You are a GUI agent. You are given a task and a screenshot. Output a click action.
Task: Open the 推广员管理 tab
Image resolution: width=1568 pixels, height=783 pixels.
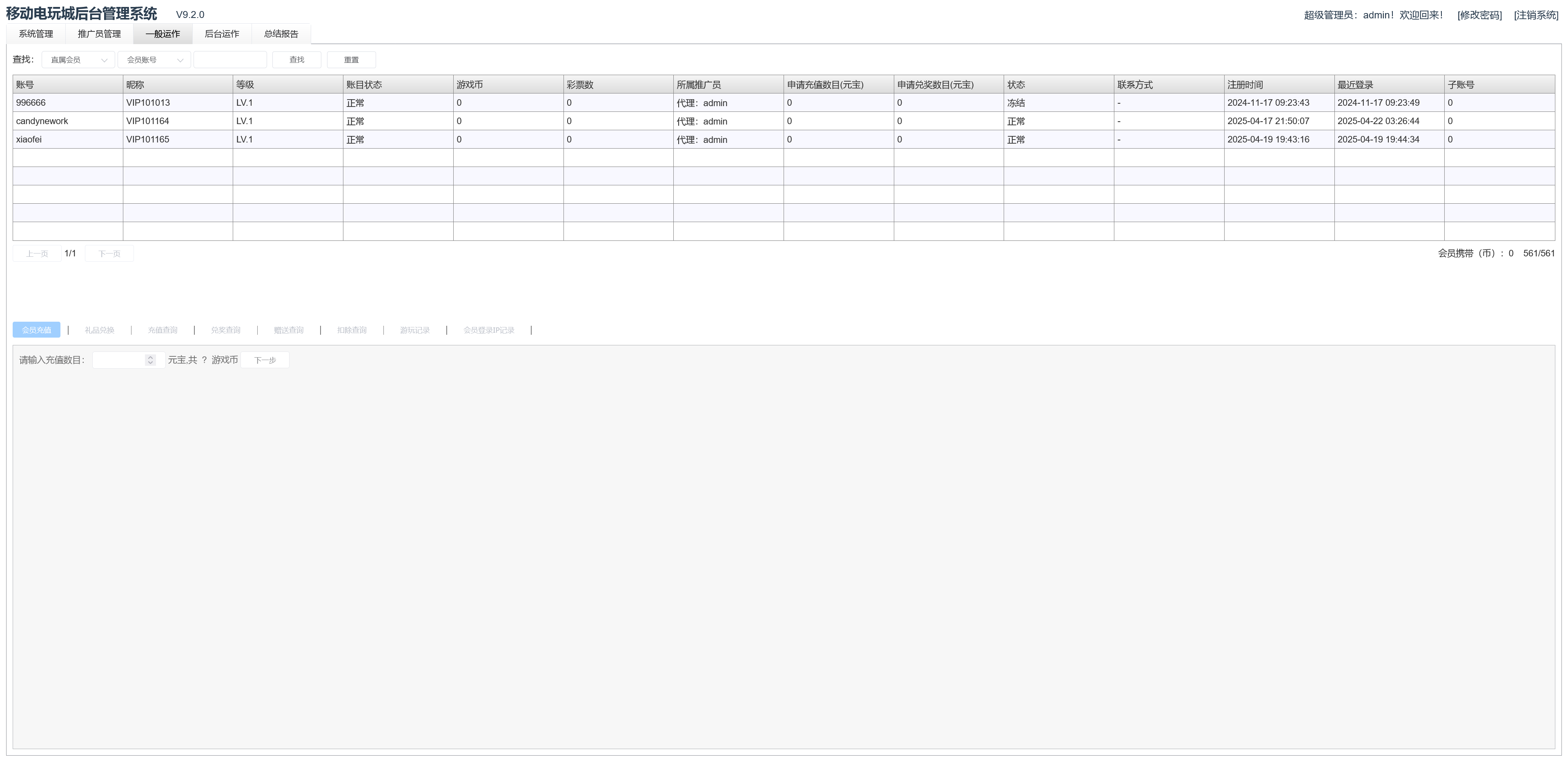pyautogui.click(x=99, y=34)
